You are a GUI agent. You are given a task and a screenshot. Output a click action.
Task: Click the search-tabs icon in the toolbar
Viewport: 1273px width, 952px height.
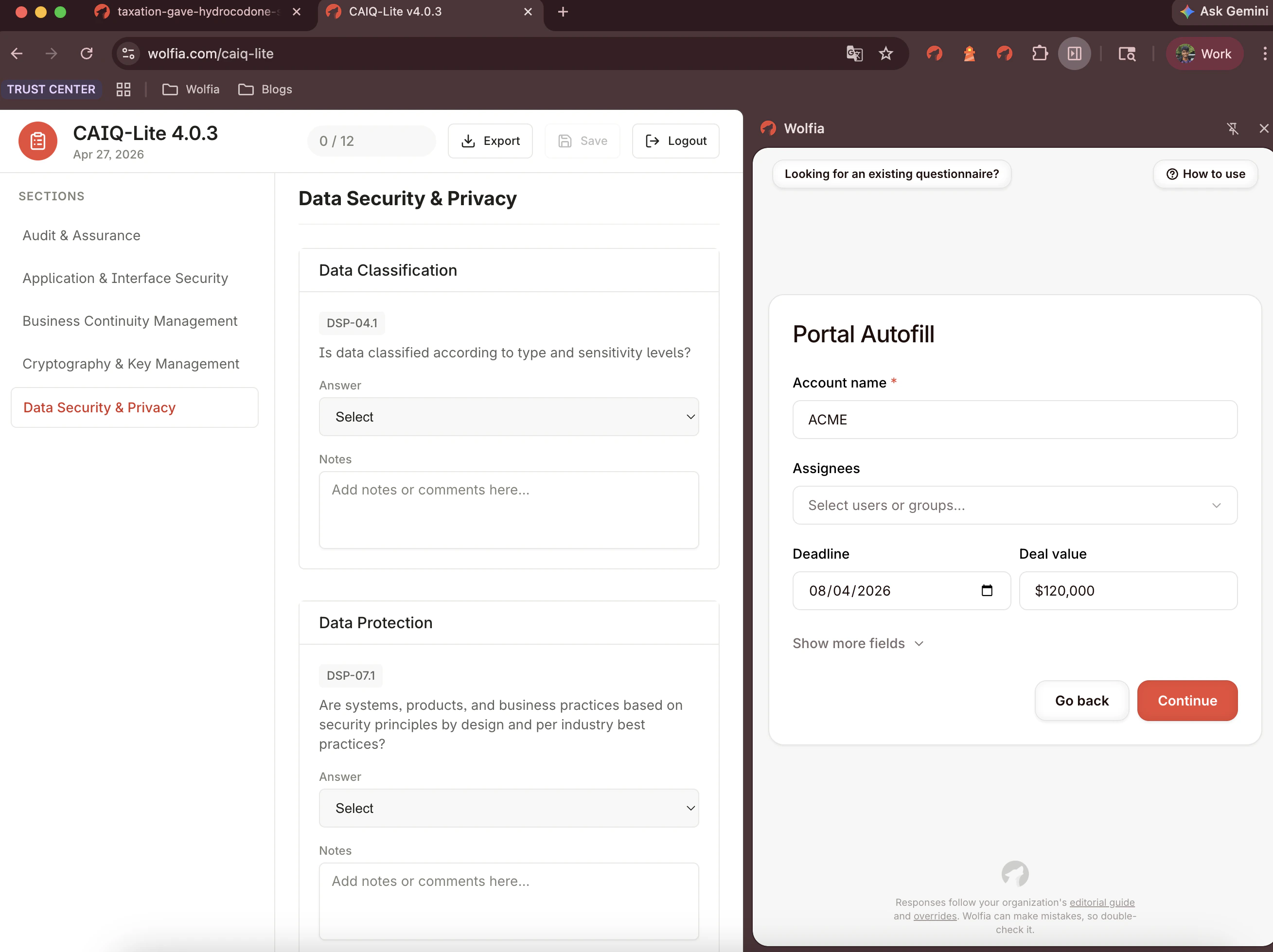pyautogui.click(x=1126, y=53)
